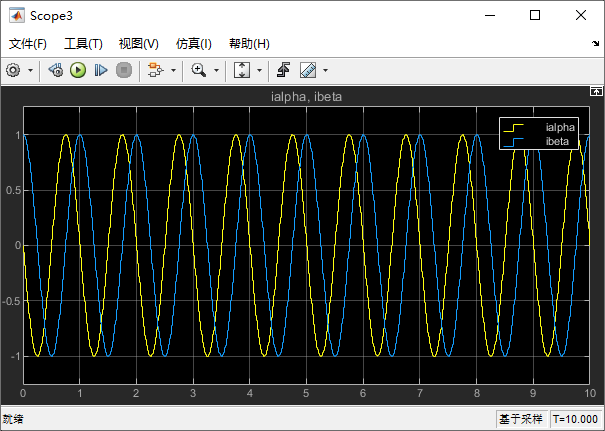
Task: Click the y-axis label -0.5
Action: (11, 301)
